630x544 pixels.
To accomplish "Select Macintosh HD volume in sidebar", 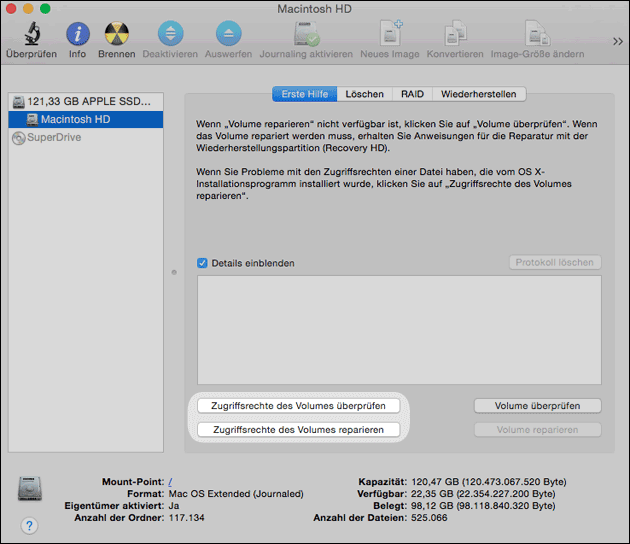I will [x=86, y=119].
